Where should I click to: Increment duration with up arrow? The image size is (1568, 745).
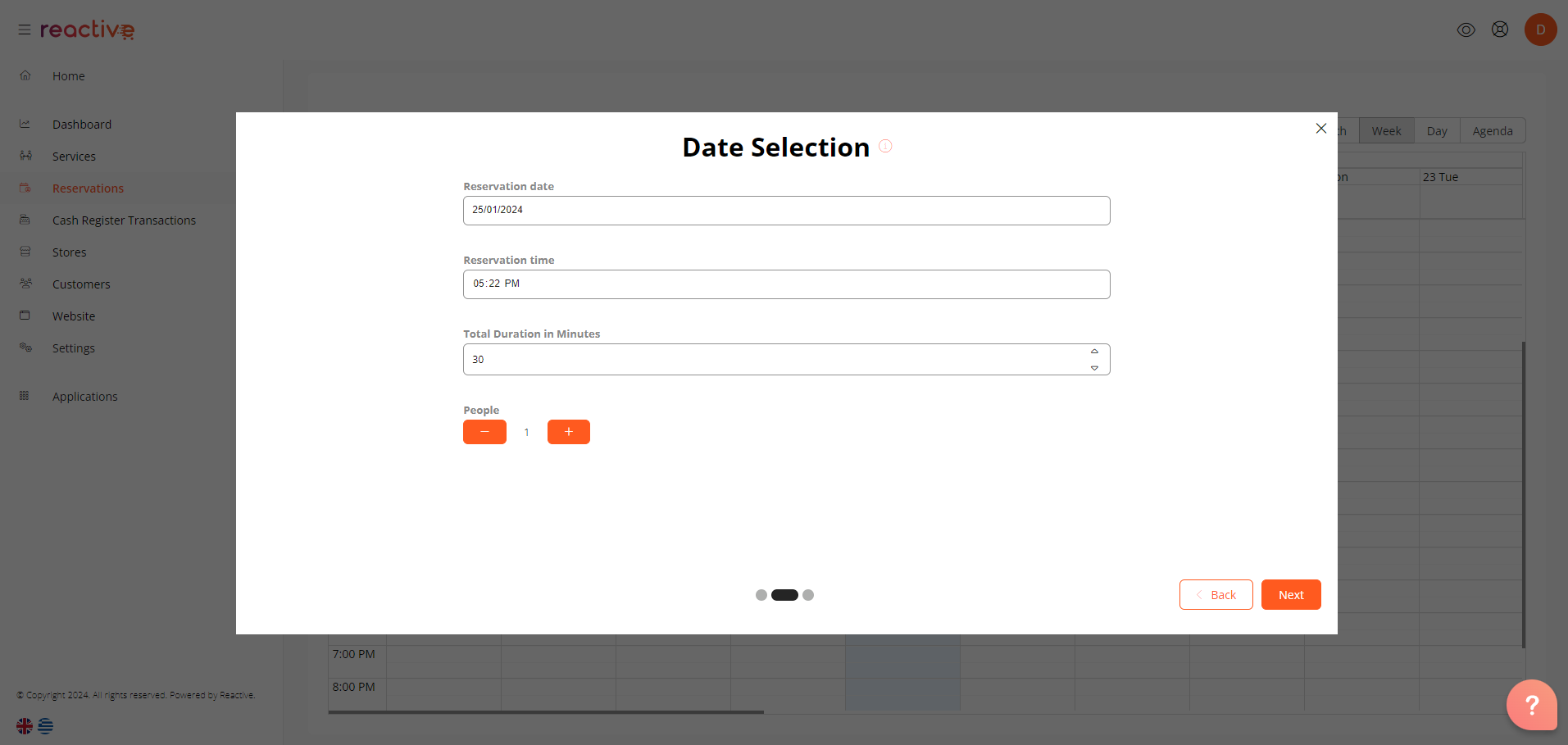click(x=1094, y=352)
